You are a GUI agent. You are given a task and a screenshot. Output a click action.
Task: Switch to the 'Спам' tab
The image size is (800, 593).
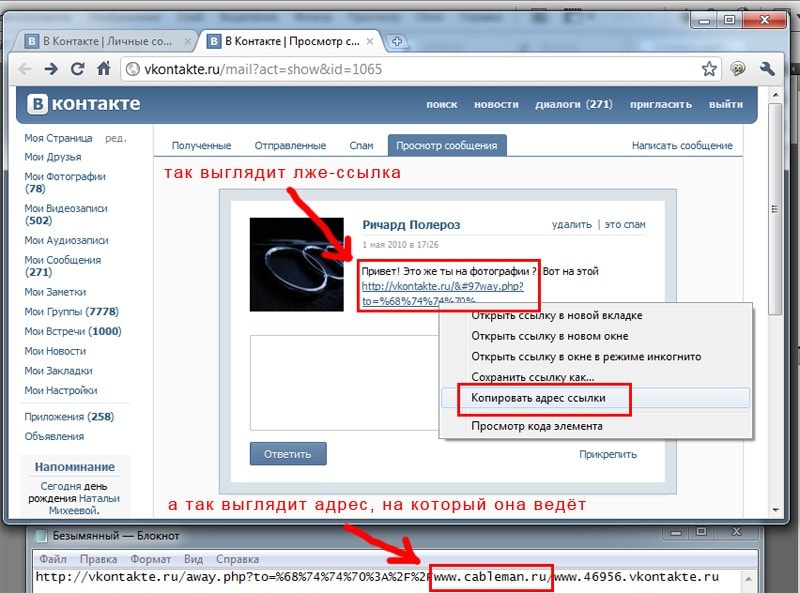click(361, 145)
